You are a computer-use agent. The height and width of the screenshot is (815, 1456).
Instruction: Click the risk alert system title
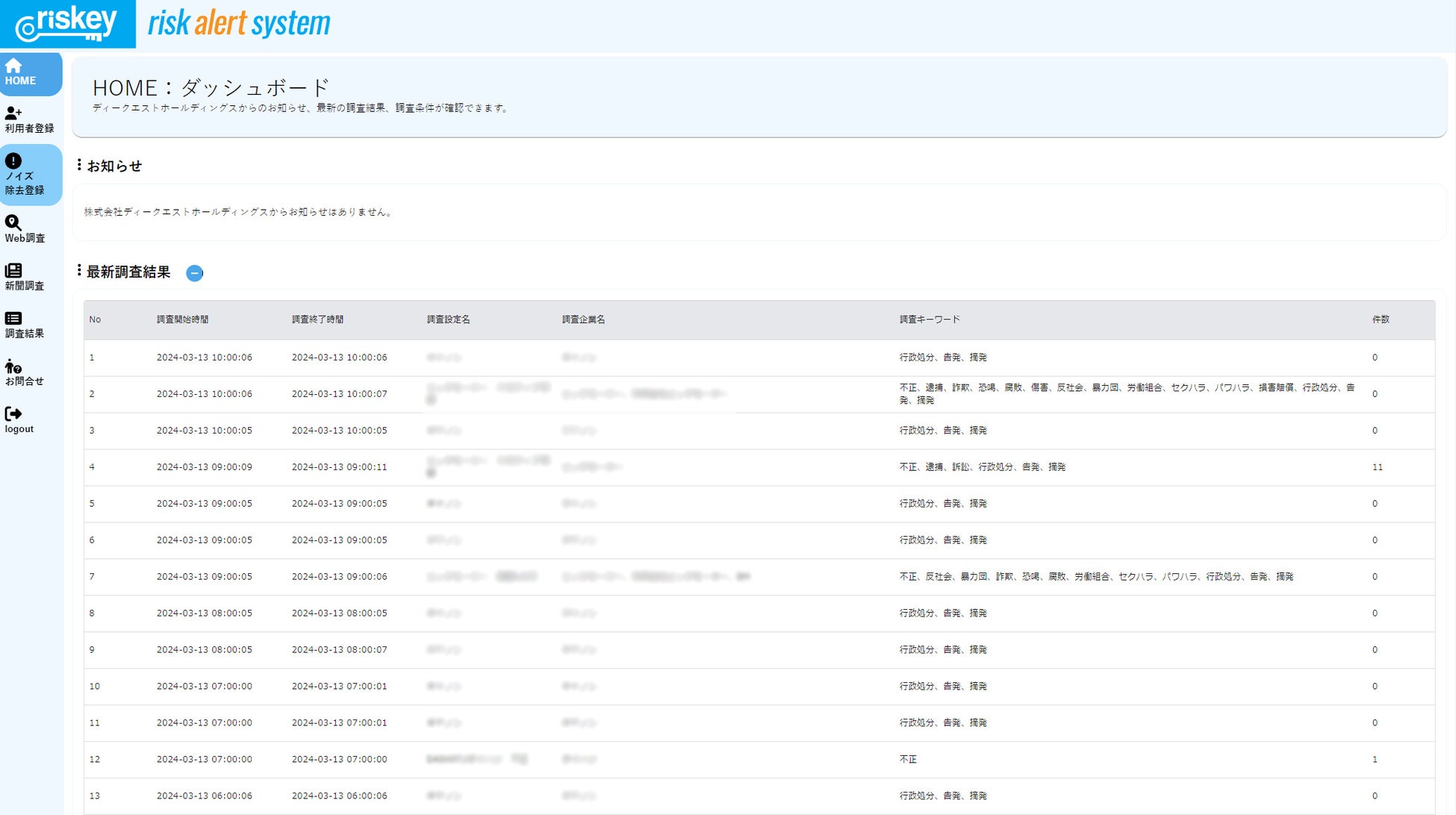click(239, 24)
